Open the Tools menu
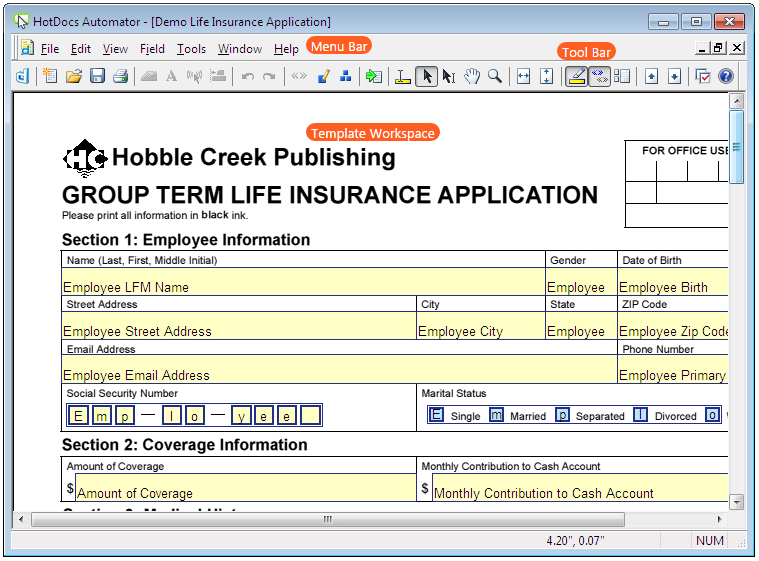Image resolution: width=759 pixels, height=561 pixels. (x=191, y=48)
